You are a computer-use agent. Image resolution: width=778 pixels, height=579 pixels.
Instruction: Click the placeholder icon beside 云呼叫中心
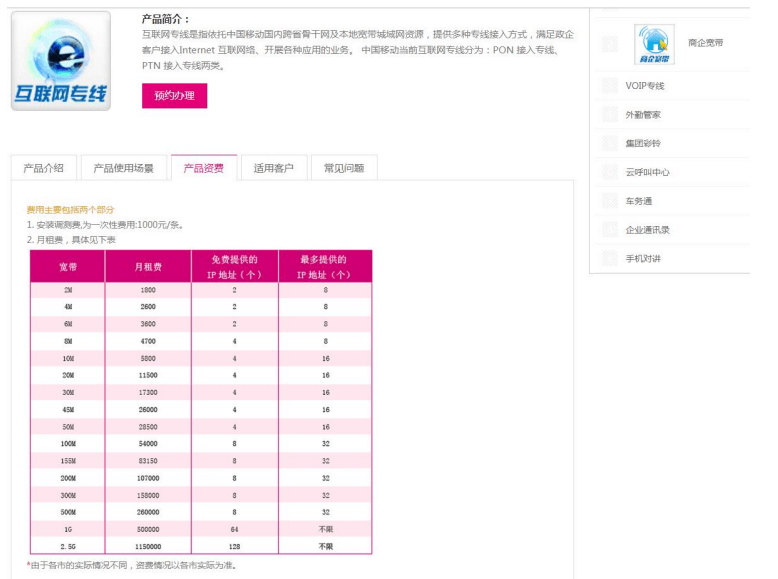click(x=610, y=172)
